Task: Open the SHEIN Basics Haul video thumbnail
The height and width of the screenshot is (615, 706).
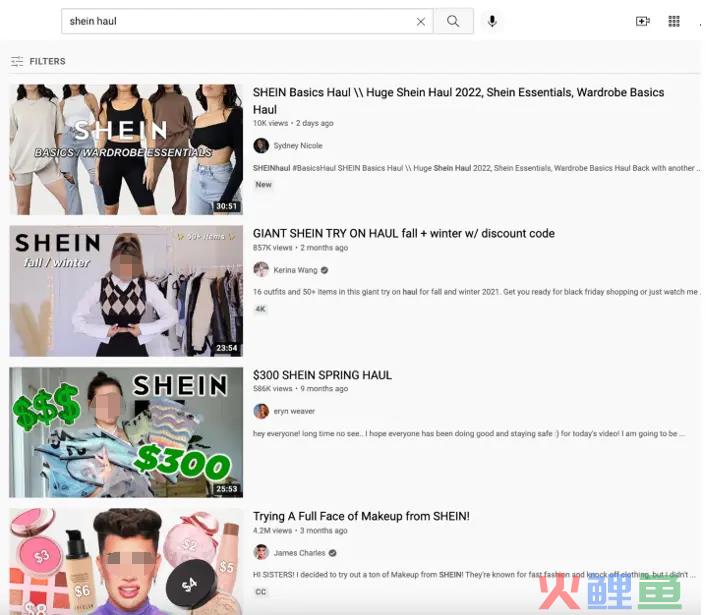Action: (x=126, y=149)
